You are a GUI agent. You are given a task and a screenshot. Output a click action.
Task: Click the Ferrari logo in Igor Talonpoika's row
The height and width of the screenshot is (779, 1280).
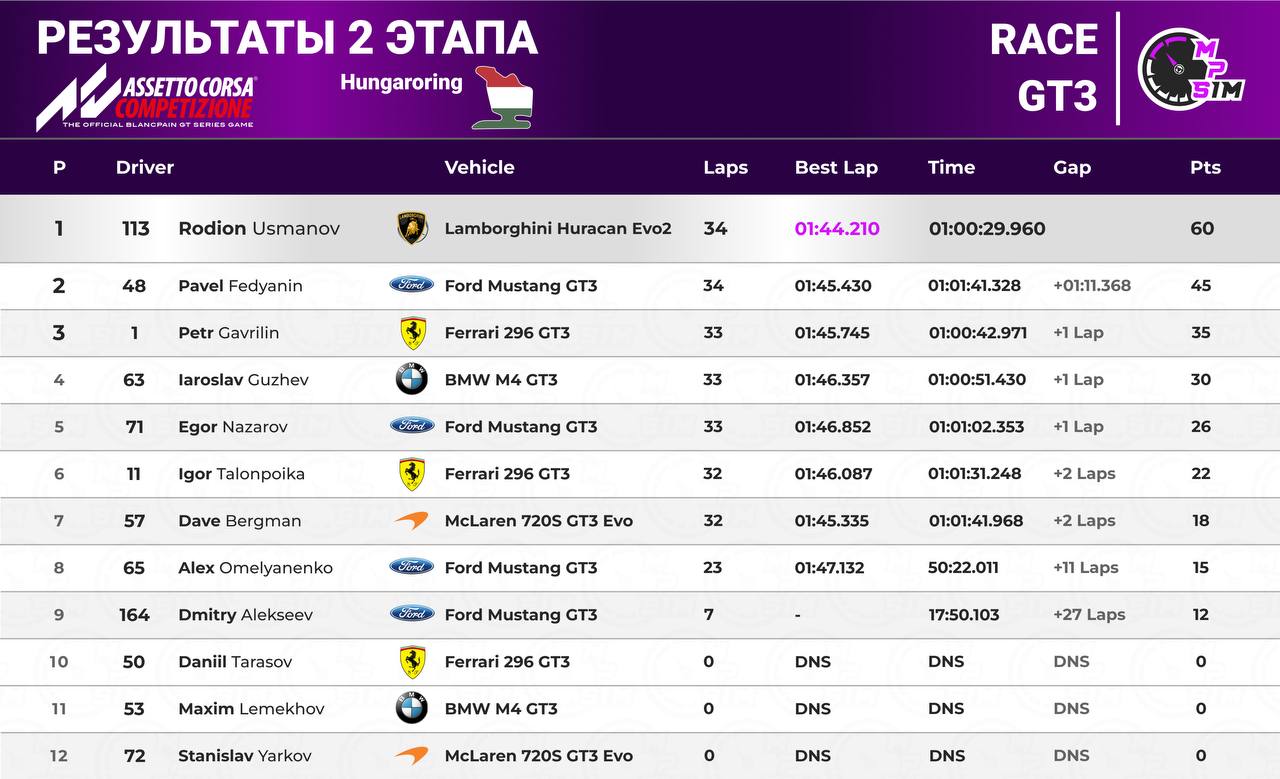(x=412, y=474)
